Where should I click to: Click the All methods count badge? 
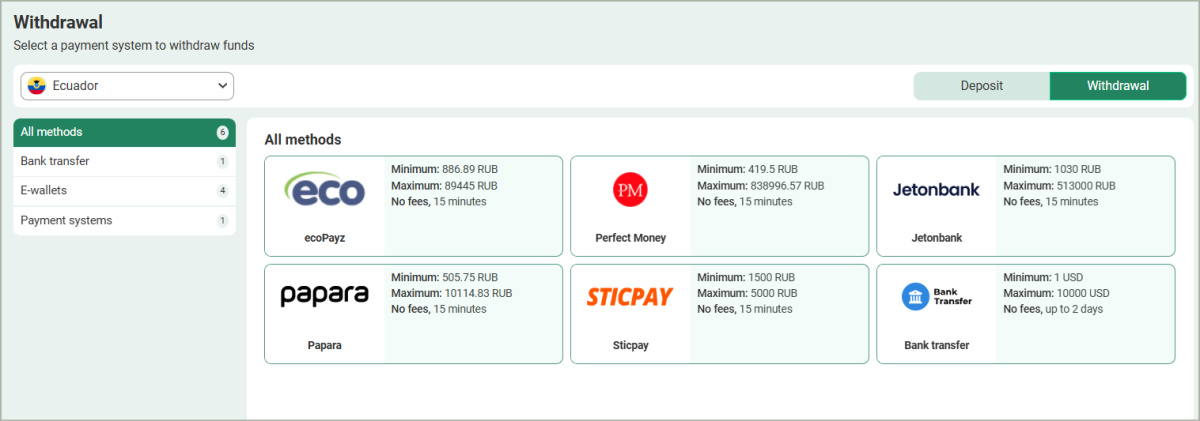tap(222, 132)
